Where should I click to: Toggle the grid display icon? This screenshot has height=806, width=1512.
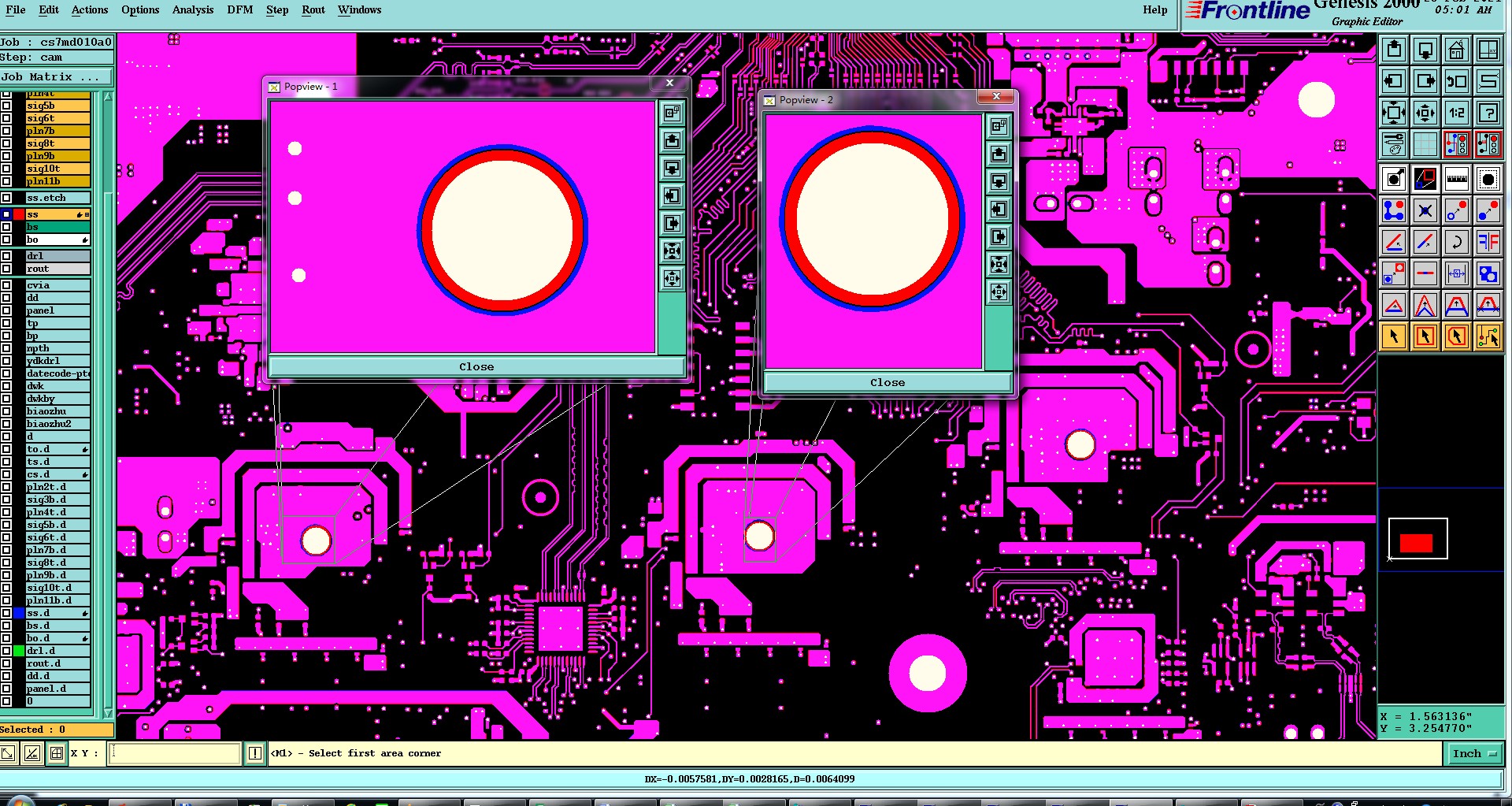[1425, 144]
